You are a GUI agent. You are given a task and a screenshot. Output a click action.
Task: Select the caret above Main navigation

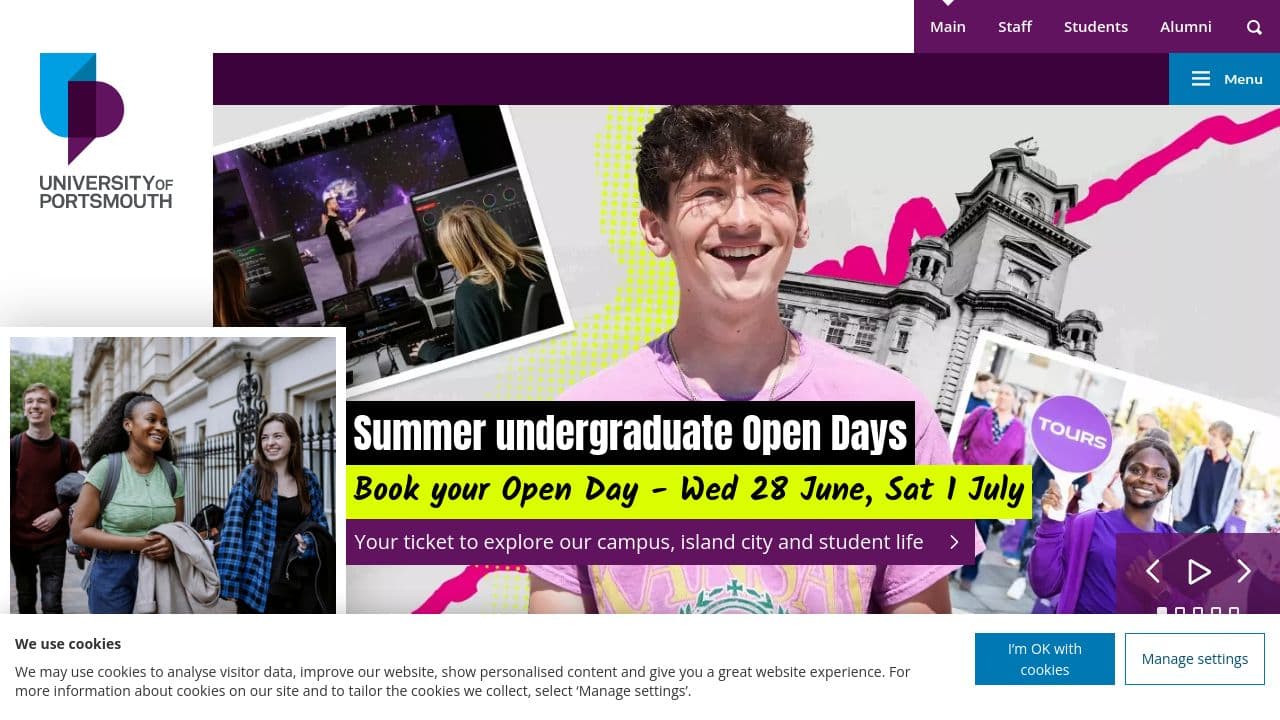947,2
